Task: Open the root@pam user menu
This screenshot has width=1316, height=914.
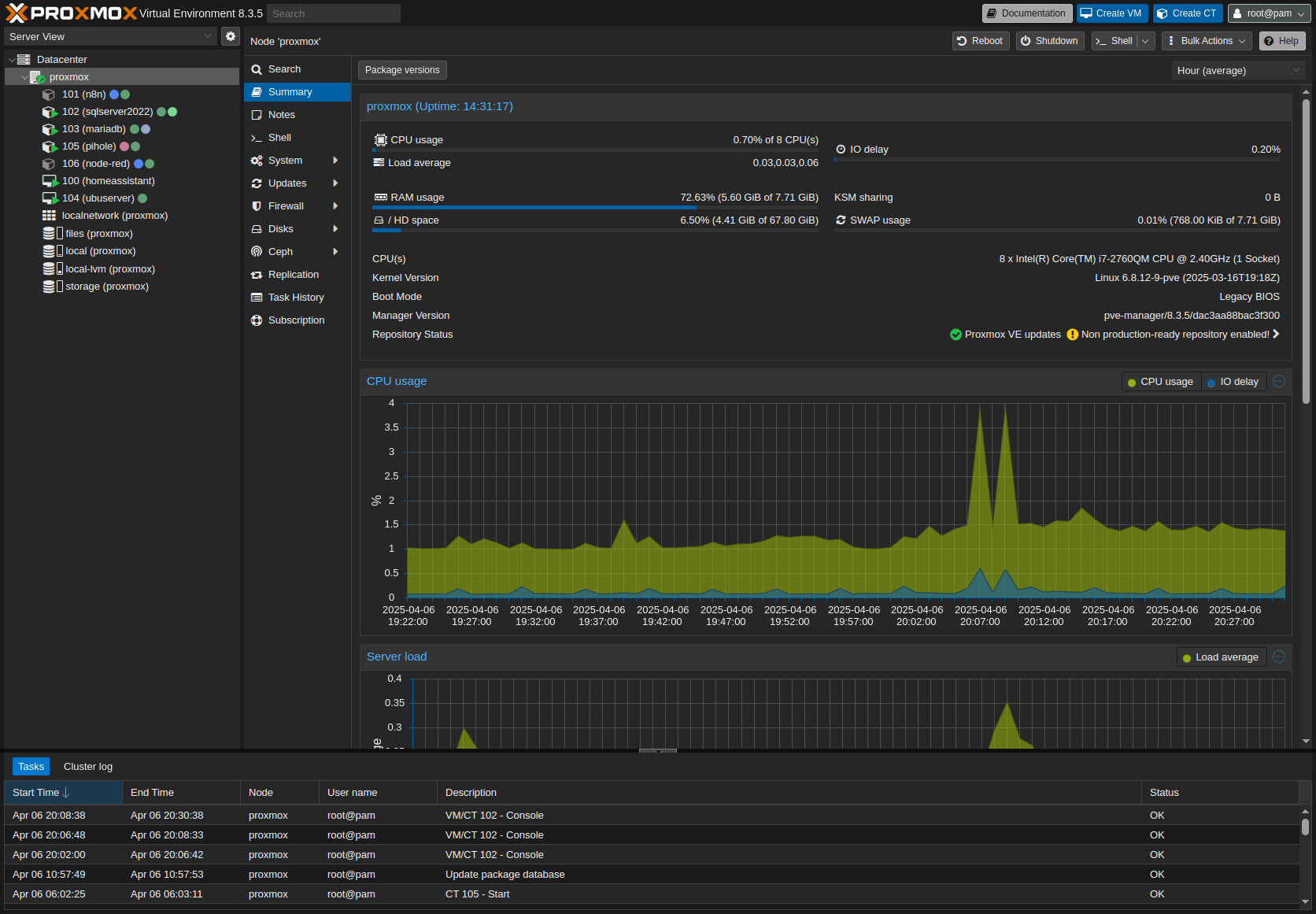Action: point(1267,13)
